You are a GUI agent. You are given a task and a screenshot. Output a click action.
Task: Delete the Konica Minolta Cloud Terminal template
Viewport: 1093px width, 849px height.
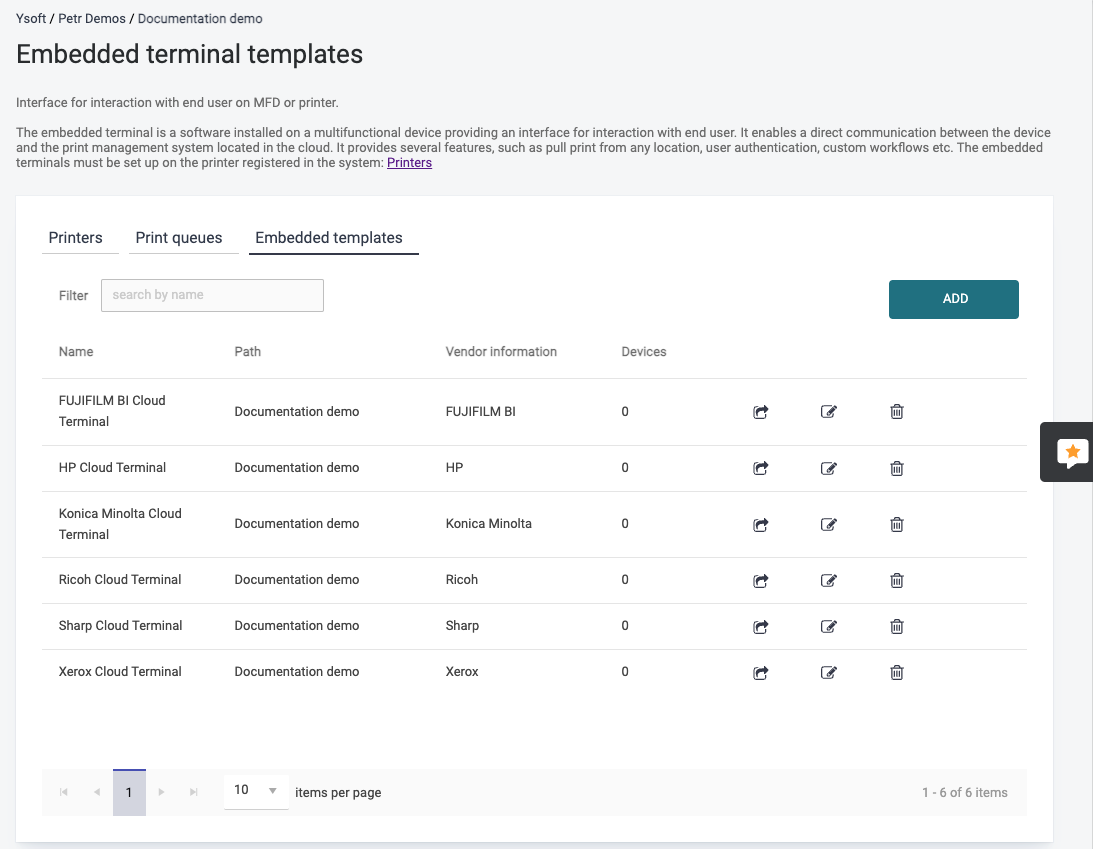coord(897,524)
